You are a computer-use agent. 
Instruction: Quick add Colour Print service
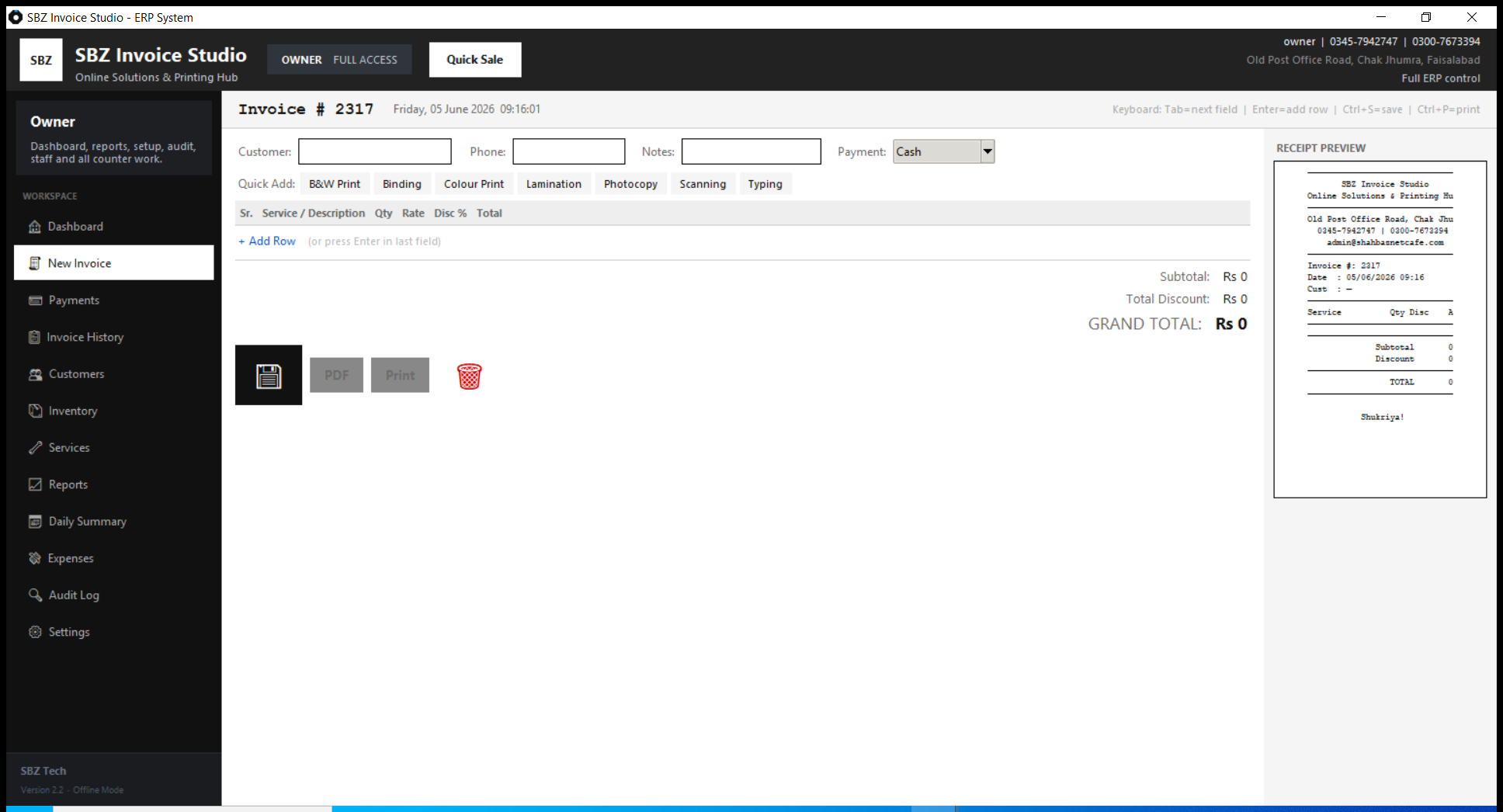click(474, 184)
